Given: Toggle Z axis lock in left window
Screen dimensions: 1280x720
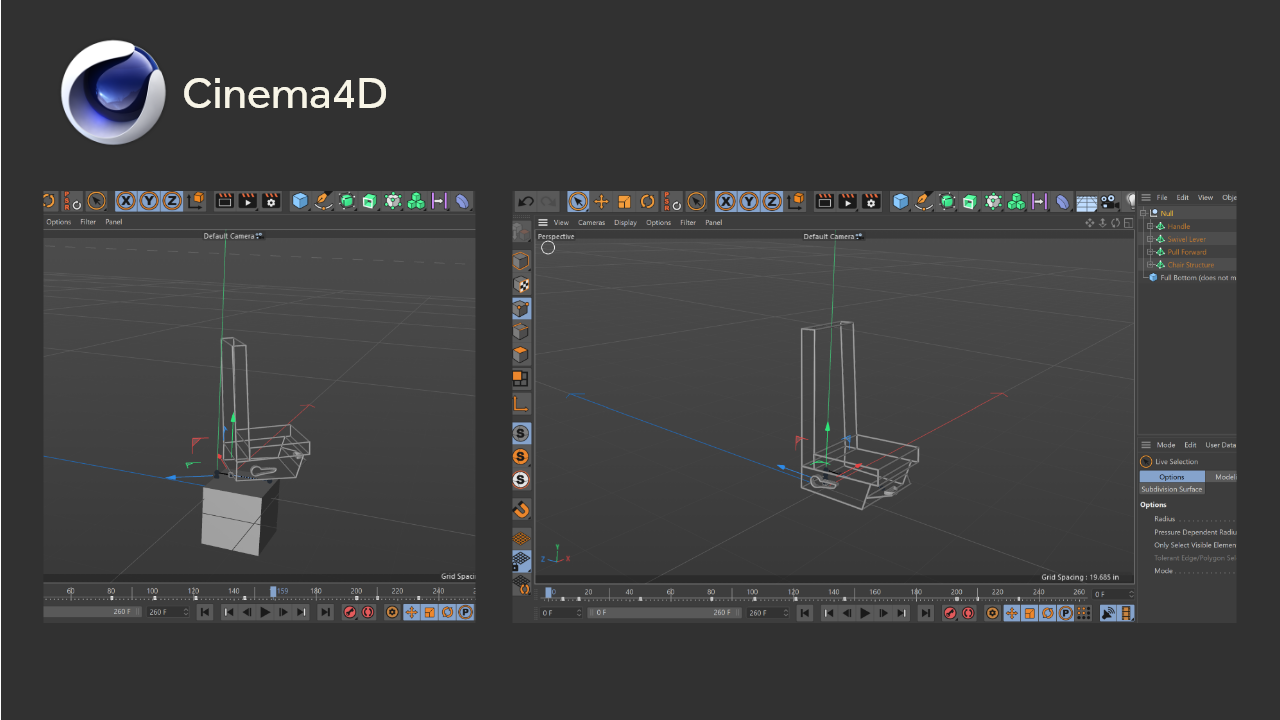Looking at the screenshot, I should pyautogui.click(x=172, y=201).
